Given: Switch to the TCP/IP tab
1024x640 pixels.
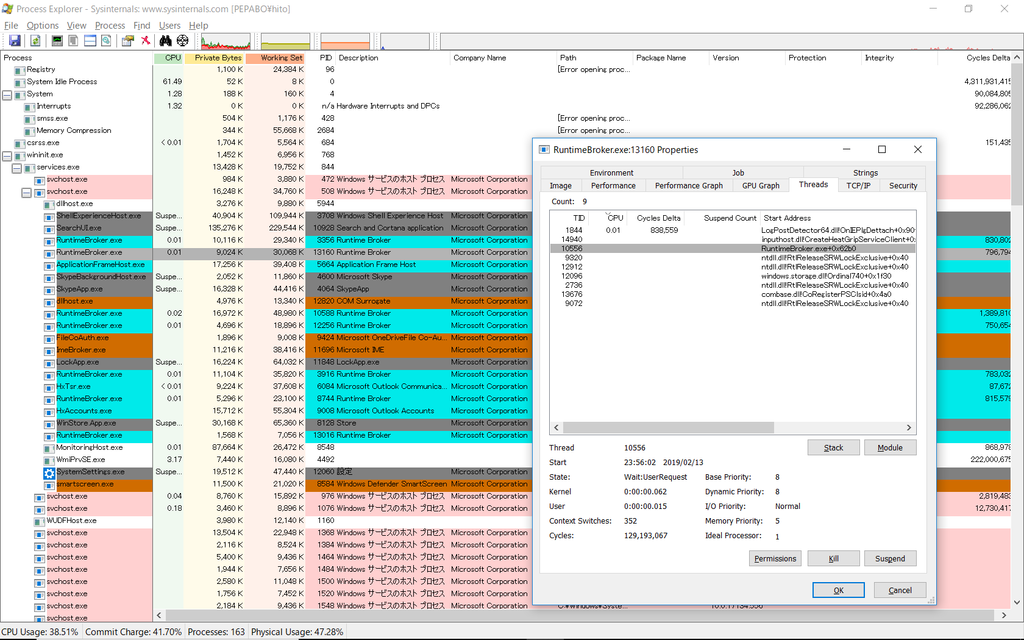Looking at the screenshot, I should [x=858, y=185].
